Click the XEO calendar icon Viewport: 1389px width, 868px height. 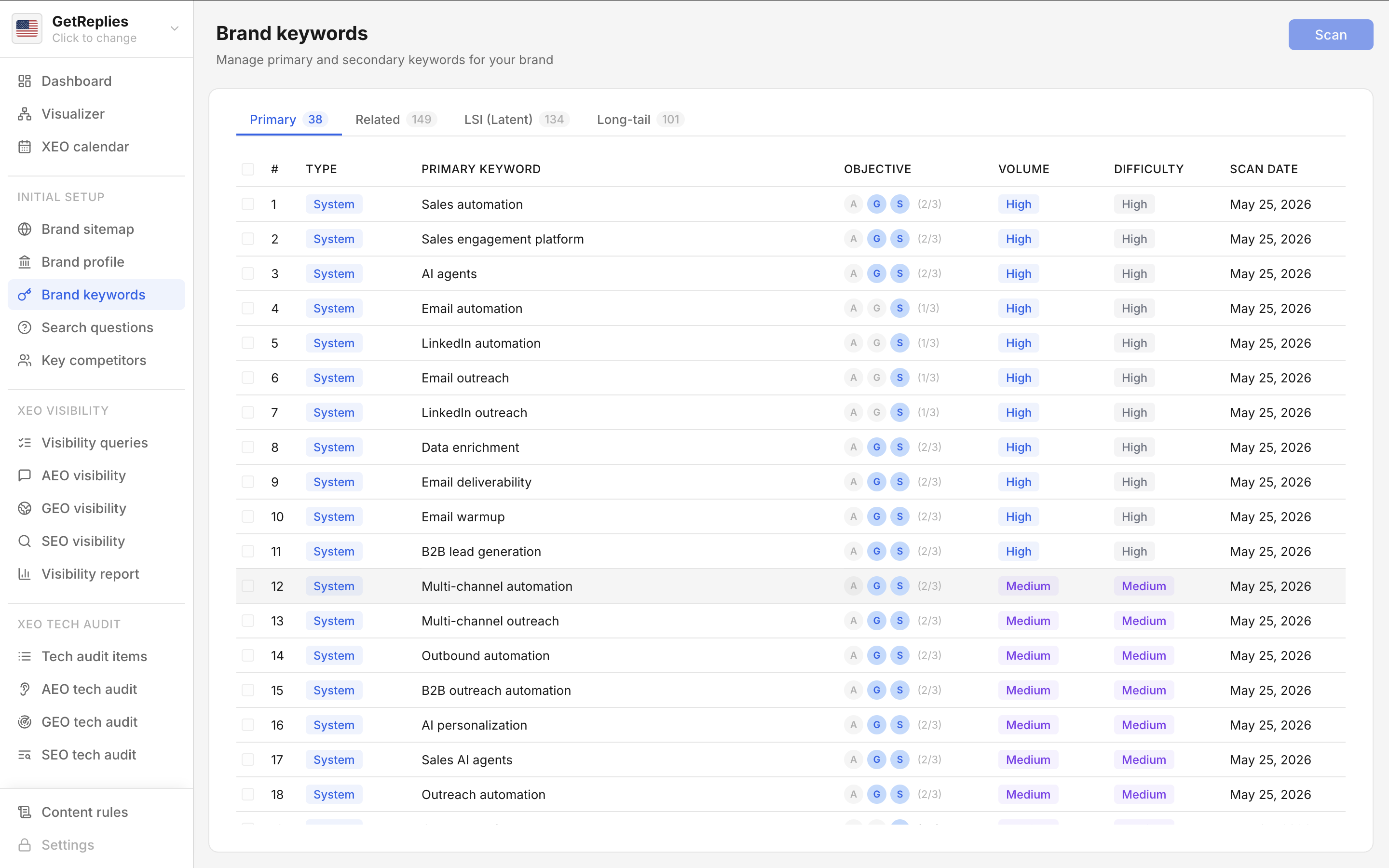pyautogui.click(x=25, y=147)
